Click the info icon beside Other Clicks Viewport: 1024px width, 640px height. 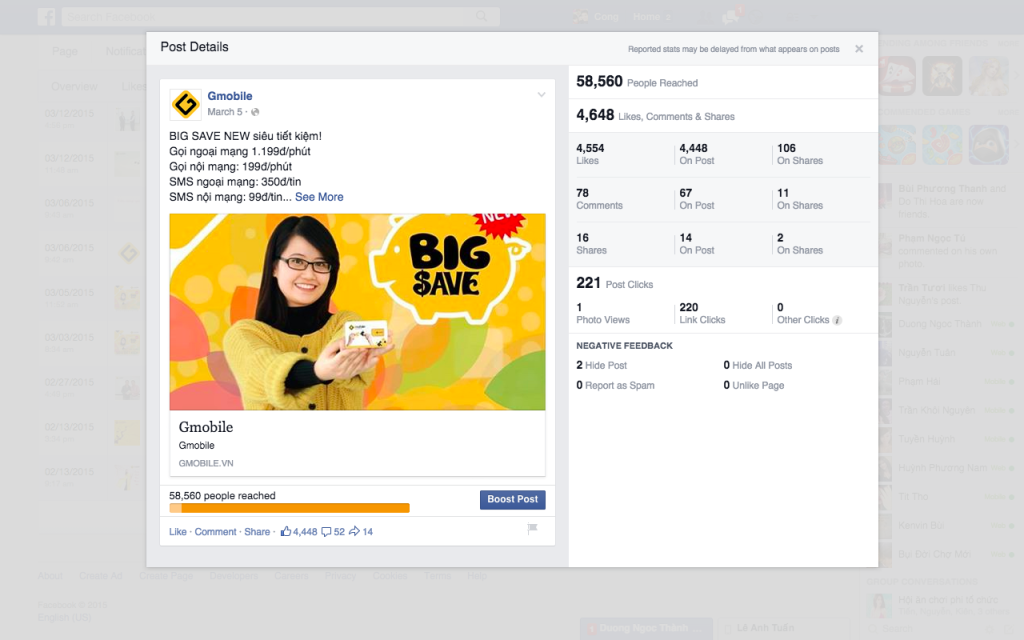[x=837, y=320]
